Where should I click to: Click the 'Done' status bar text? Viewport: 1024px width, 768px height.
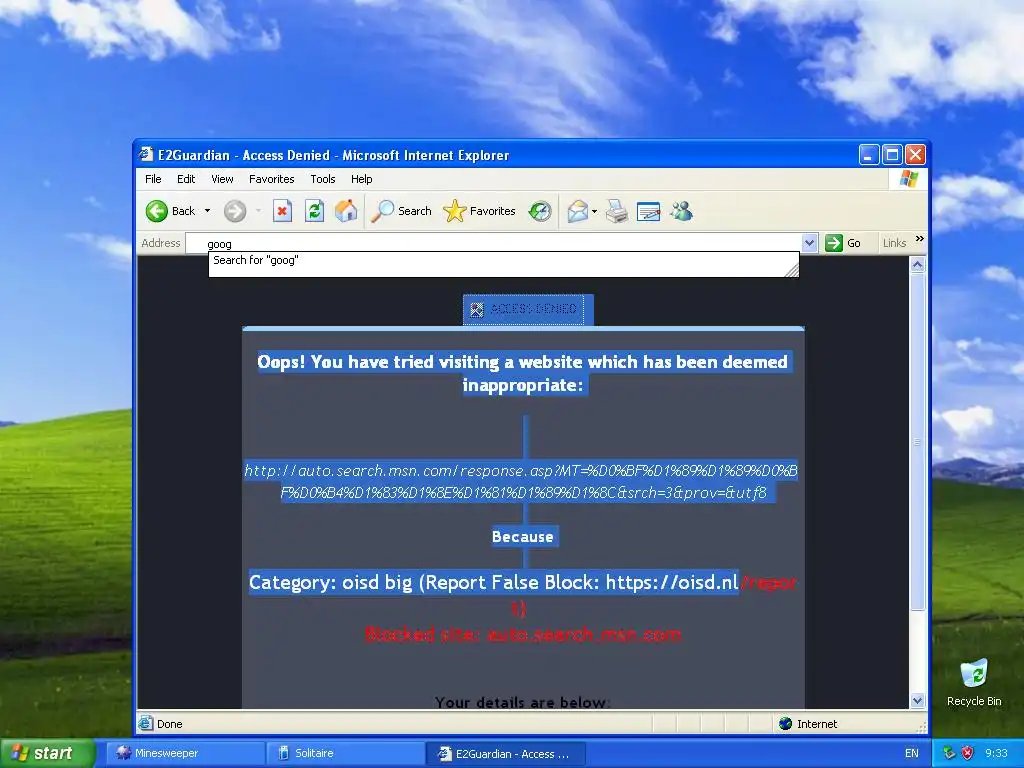pyautogui.click(x=170, y=724)
